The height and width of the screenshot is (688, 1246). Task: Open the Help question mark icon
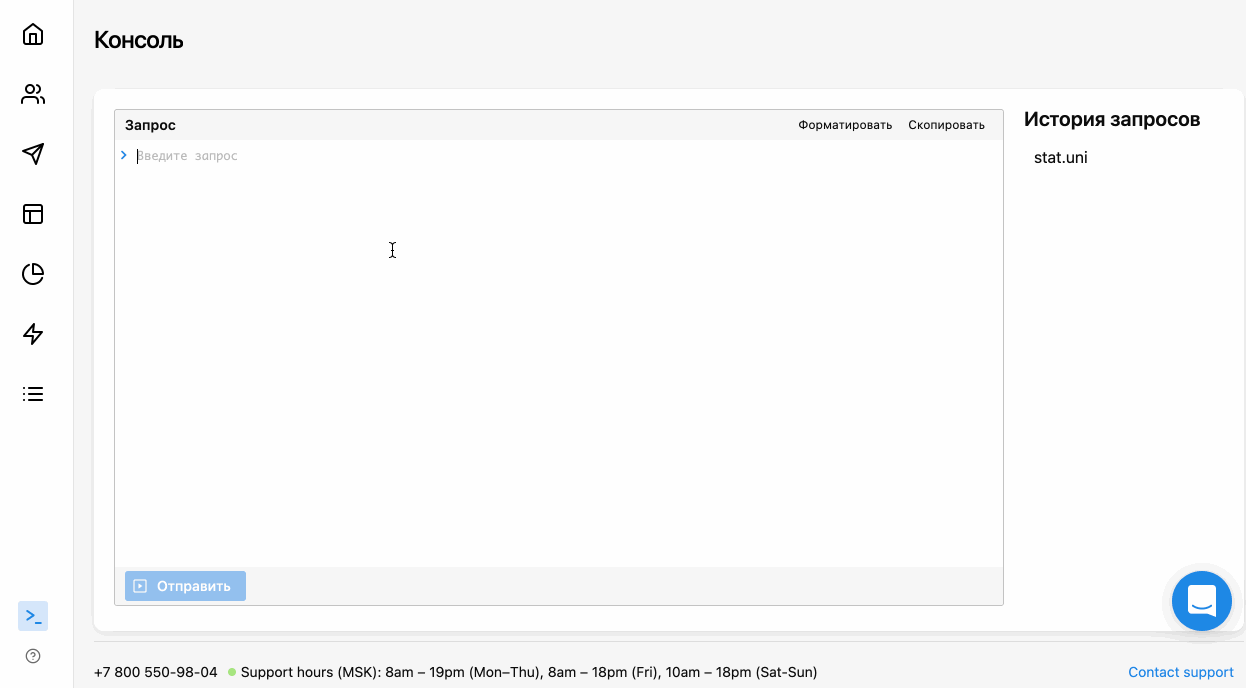[32, 656]
